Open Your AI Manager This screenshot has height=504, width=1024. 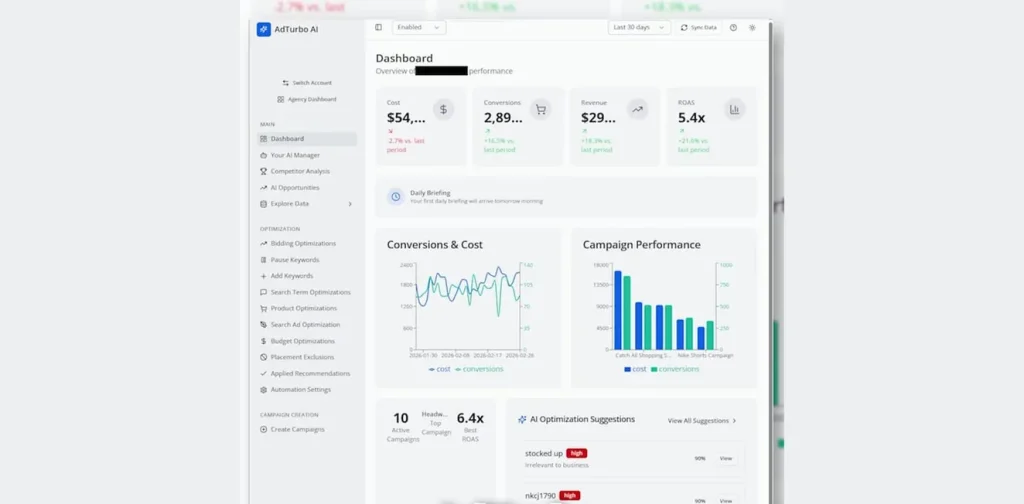(x=295, y=155)
